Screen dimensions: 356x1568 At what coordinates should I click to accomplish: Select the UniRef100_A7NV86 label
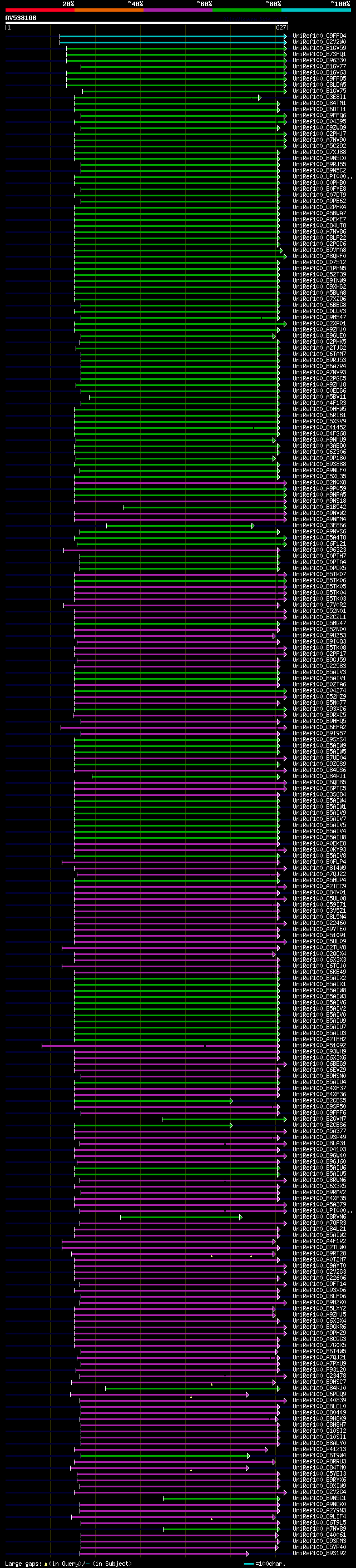(319, 232)
